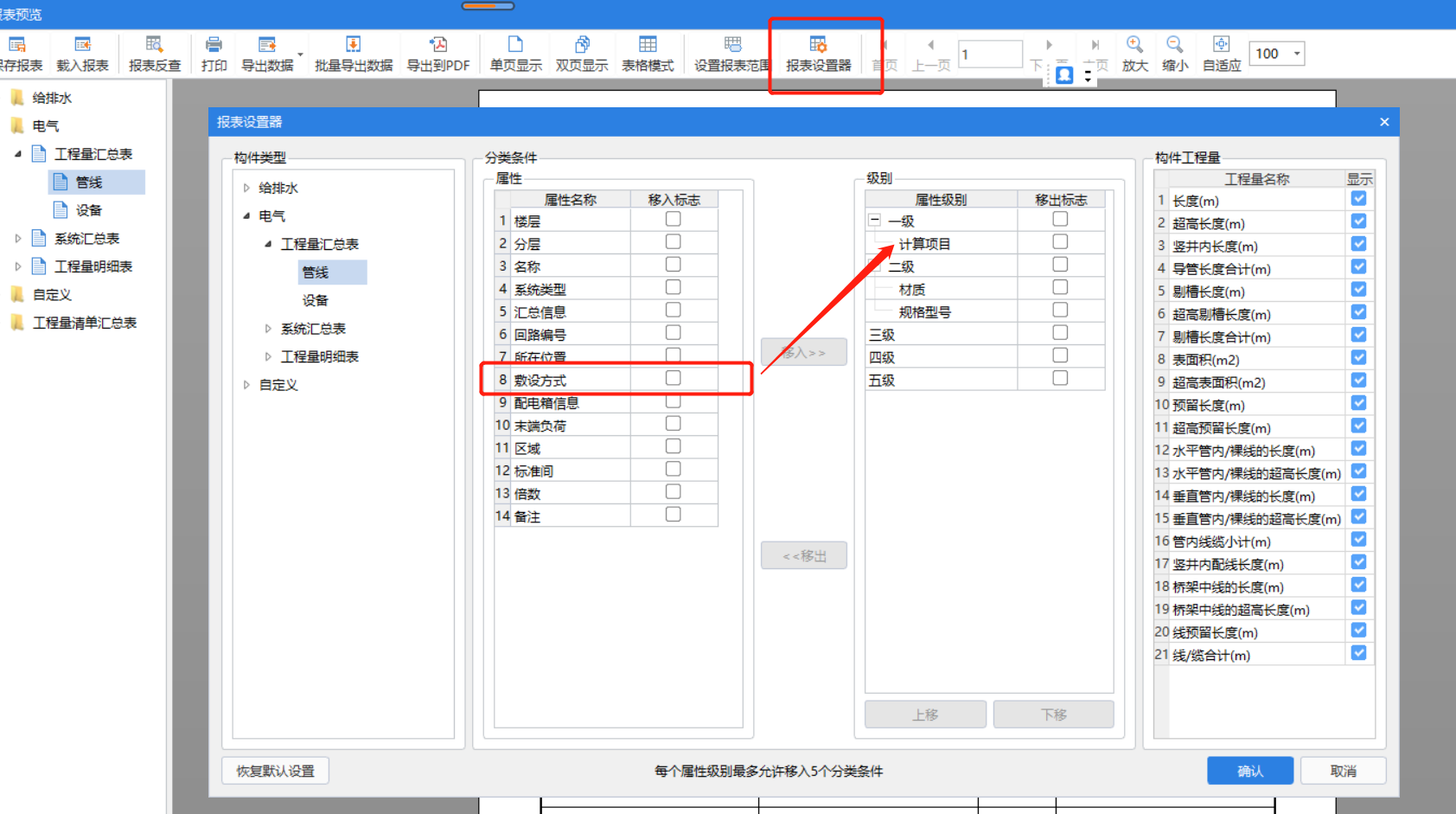Screen dimensions: 1456x814
Task: Open the 导出数据 dropdown arrow
Action: pyautogui.click(x=300, y=54)
